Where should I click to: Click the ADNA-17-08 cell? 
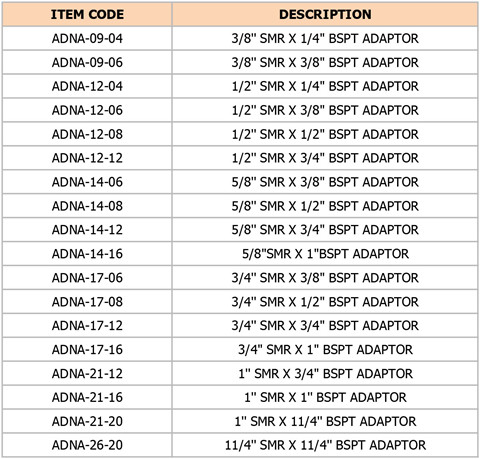[87, 302]
